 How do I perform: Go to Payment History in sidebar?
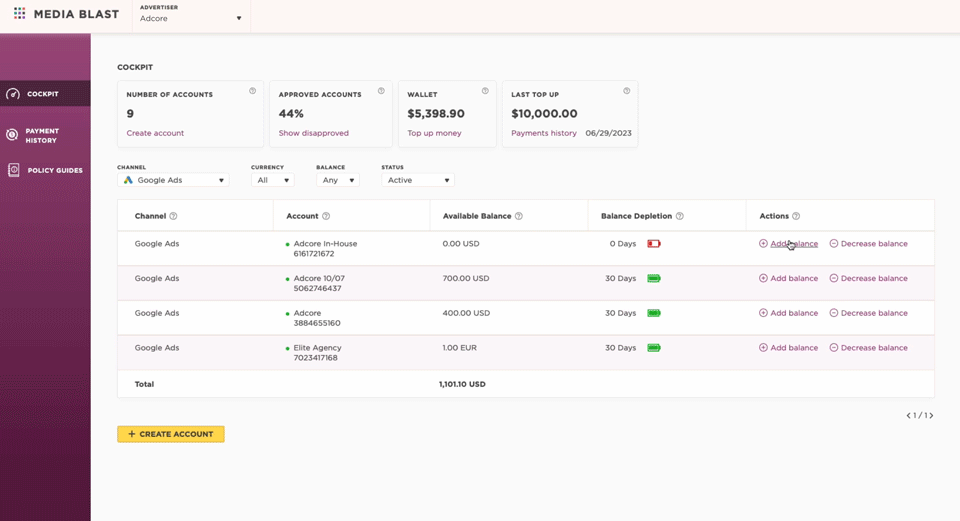point(42,135)
